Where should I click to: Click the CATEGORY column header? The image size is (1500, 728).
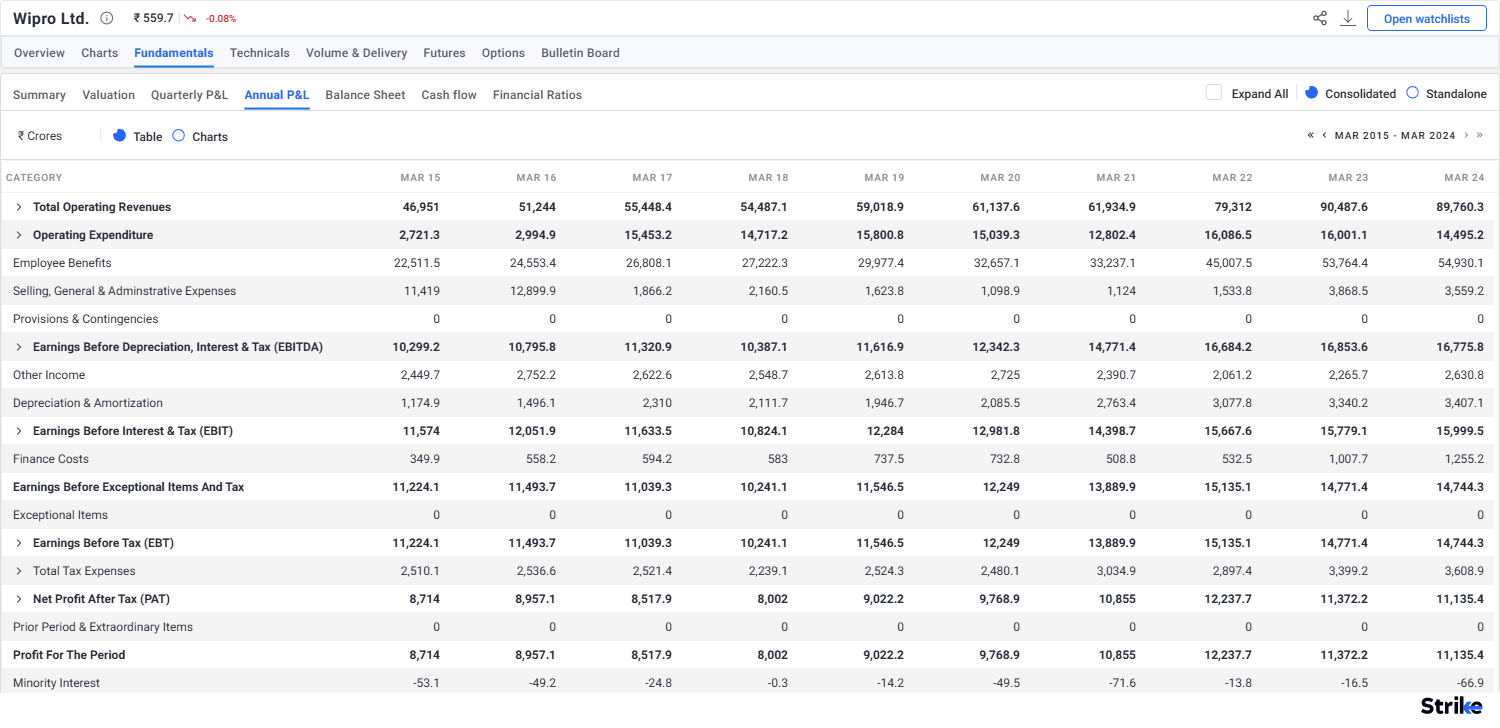(34, 178)
